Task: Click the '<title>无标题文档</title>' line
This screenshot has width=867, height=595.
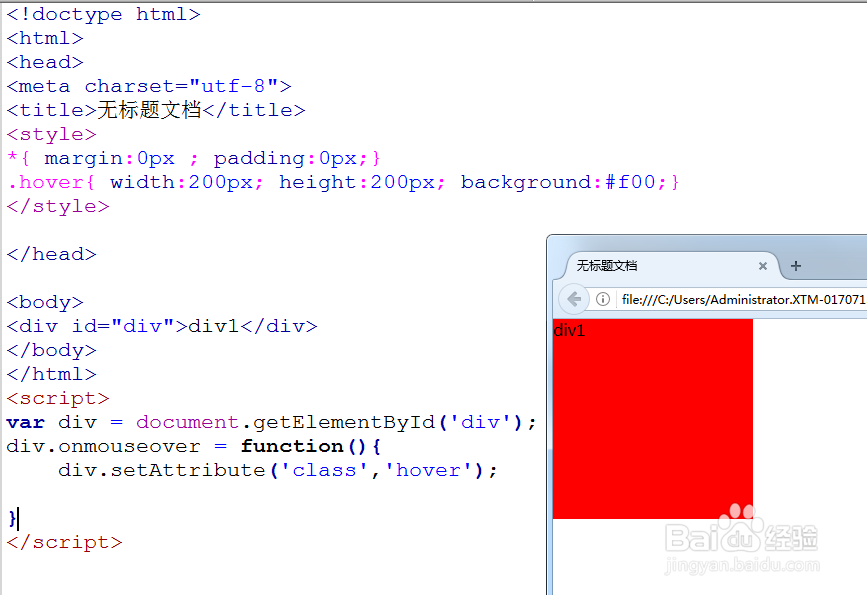Action: click(155, 110)
